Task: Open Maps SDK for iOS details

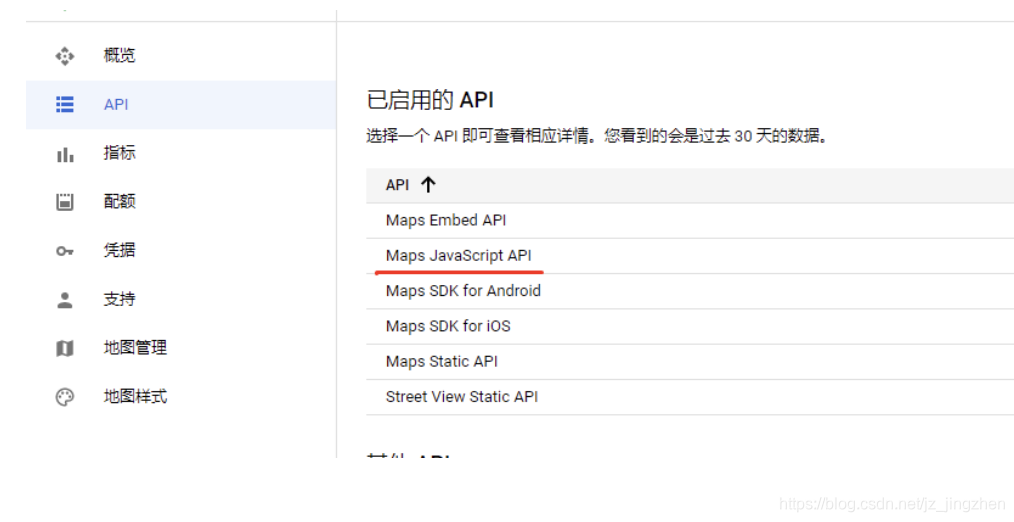Action: pyautogui.click(x=448, y=326)
